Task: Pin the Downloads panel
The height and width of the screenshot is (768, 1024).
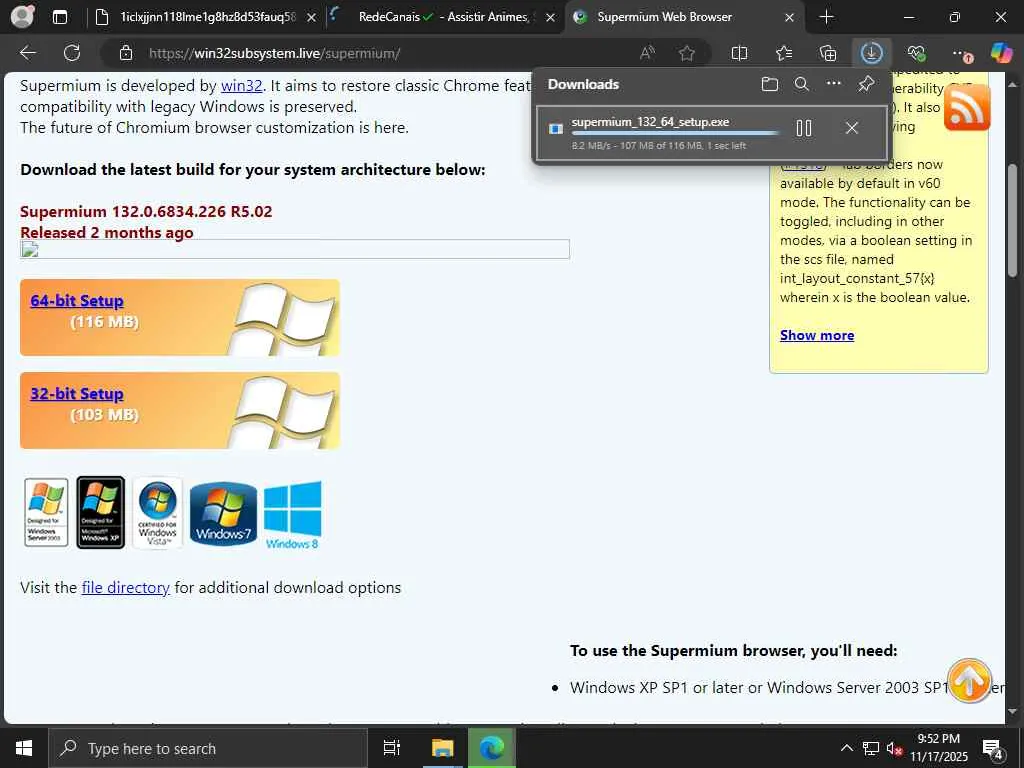Action: (x=866, y=84)
